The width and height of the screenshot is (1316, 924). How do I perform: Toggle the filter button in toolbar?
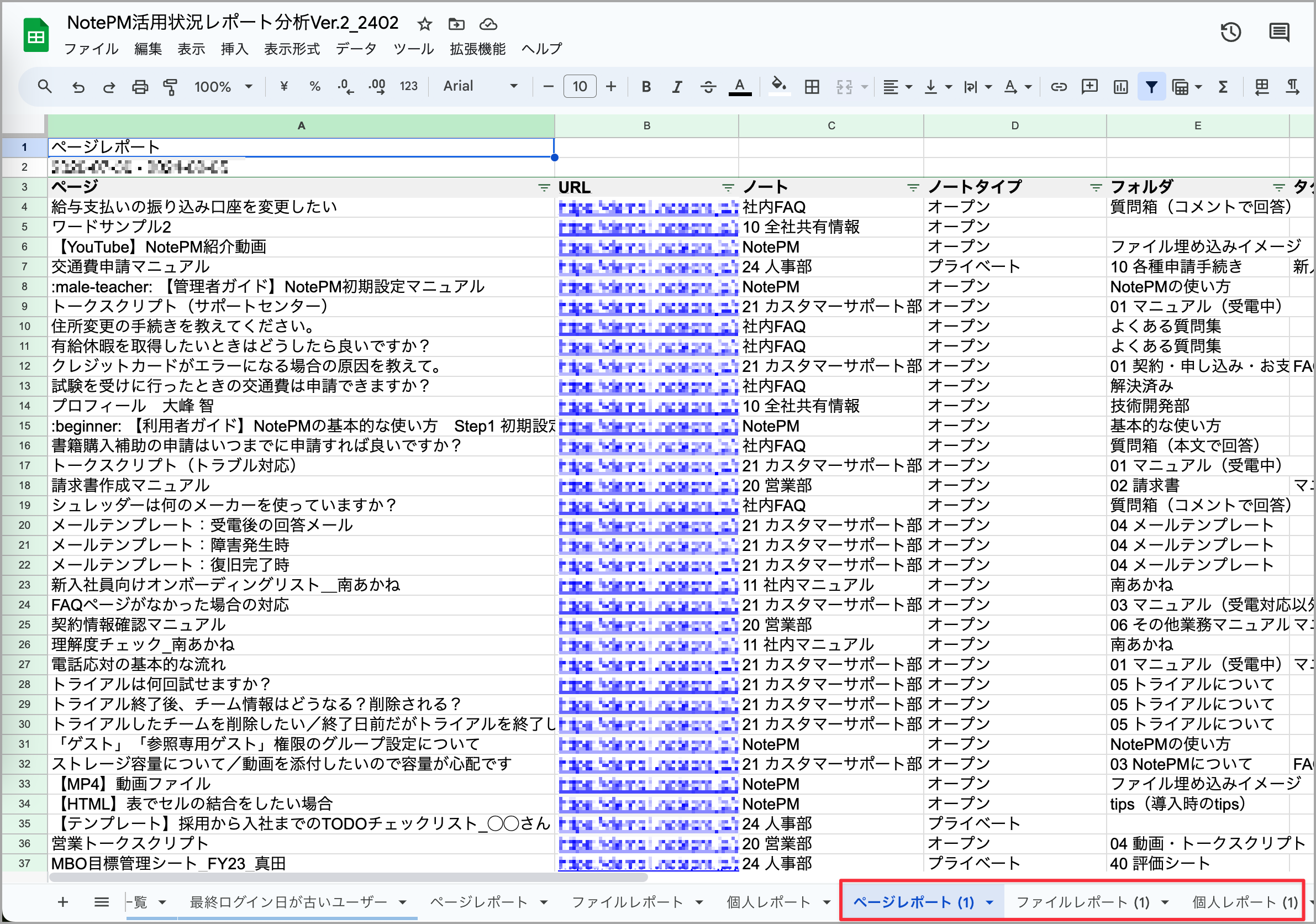click(x=1151, y=87)
